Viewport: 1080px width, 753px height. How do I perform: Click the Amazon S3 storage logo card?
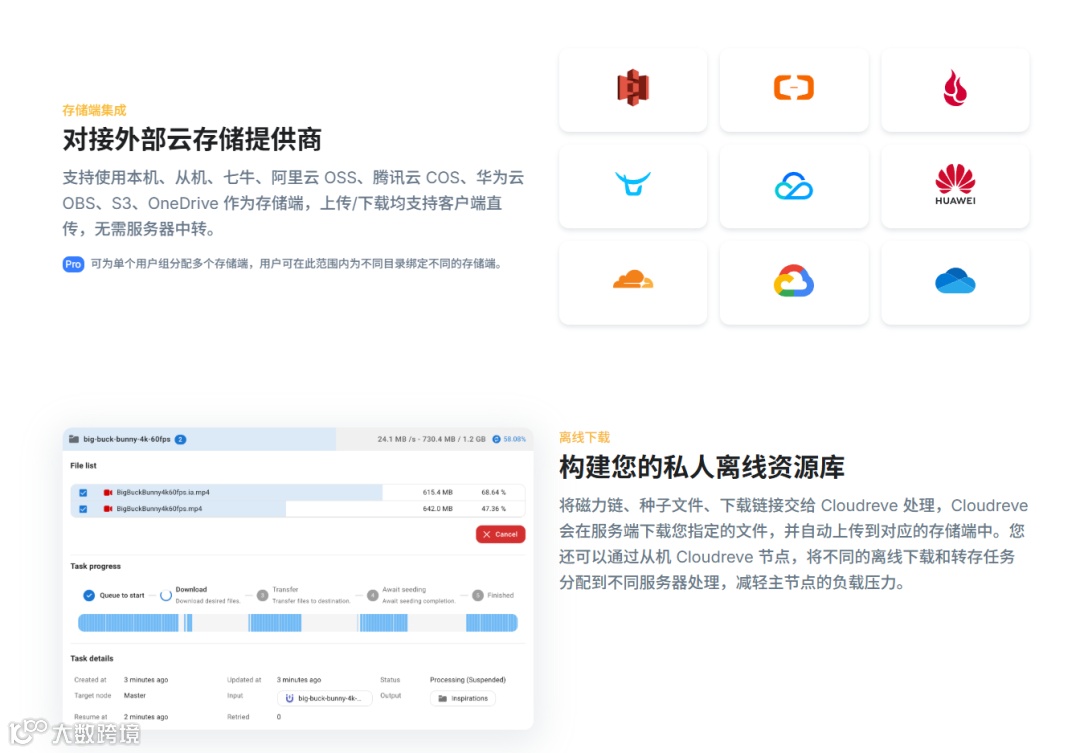pos(632,90)
